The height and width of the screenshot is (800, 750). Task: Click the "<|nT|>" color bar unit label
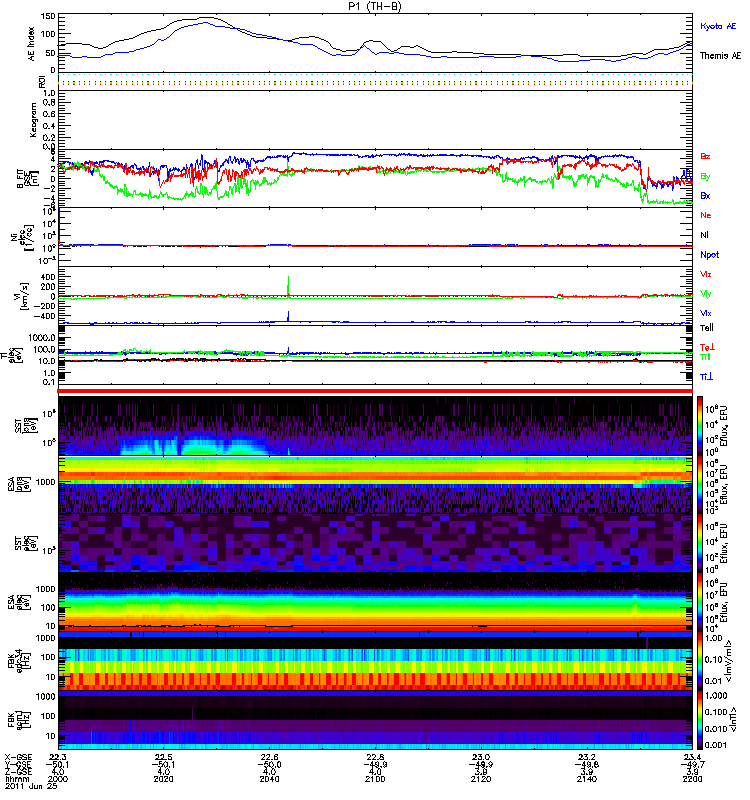point(735,719)
